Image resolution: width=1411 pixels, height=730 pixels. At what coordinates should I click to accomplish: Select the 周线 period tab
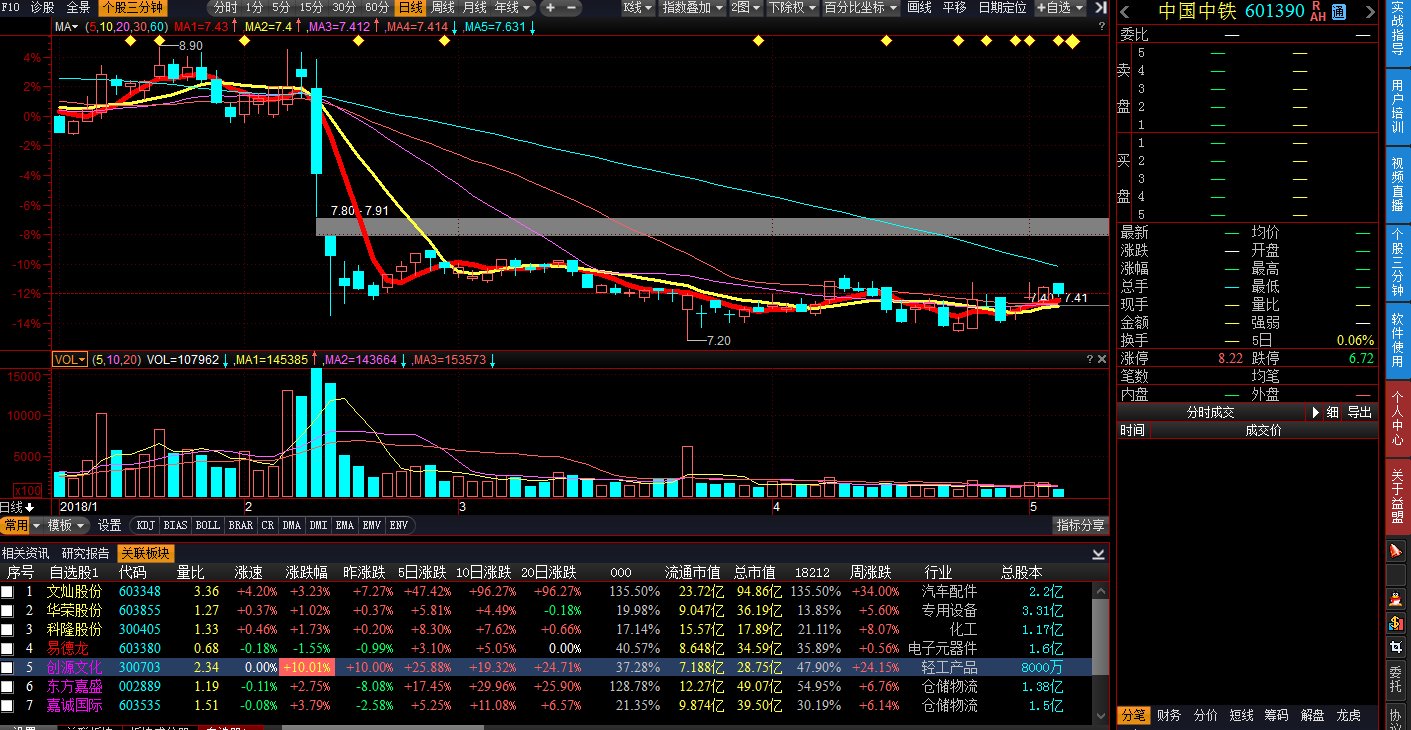click(443, 8)
